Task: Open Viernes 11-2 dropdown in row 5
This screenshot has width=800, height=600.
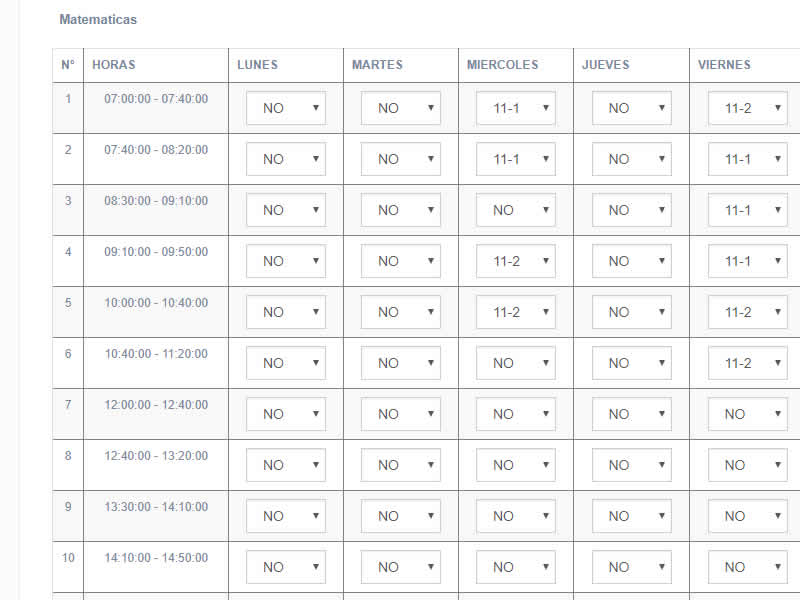Action: 747,312
